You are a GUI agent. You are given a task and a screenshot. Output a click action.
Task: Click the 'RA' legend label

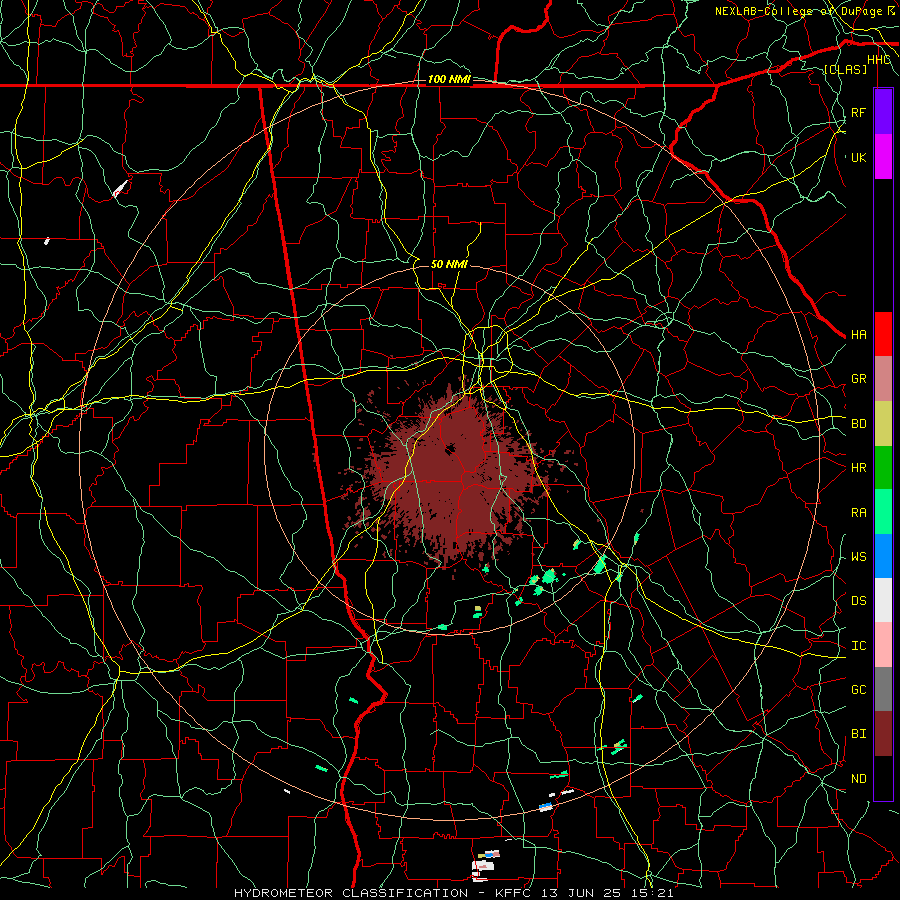click(x=858, y=512)
